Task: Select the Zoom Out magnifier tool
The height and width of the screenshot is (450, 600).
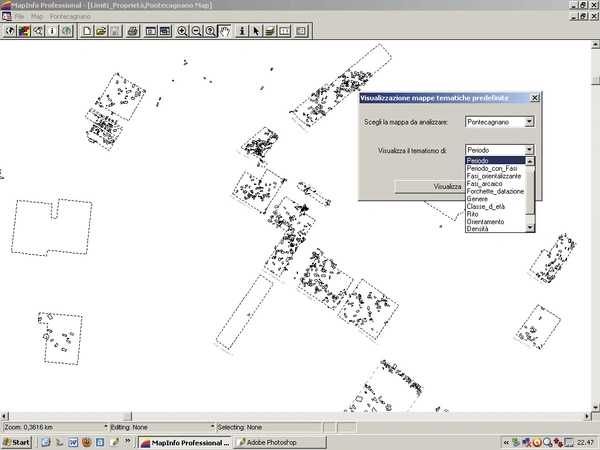Action: click(x=197, y=31)
